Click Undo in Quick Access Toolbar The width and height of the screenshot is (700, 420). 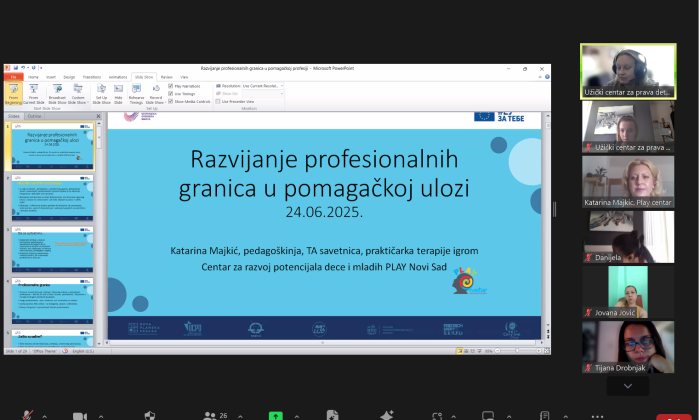click(23, 68)
